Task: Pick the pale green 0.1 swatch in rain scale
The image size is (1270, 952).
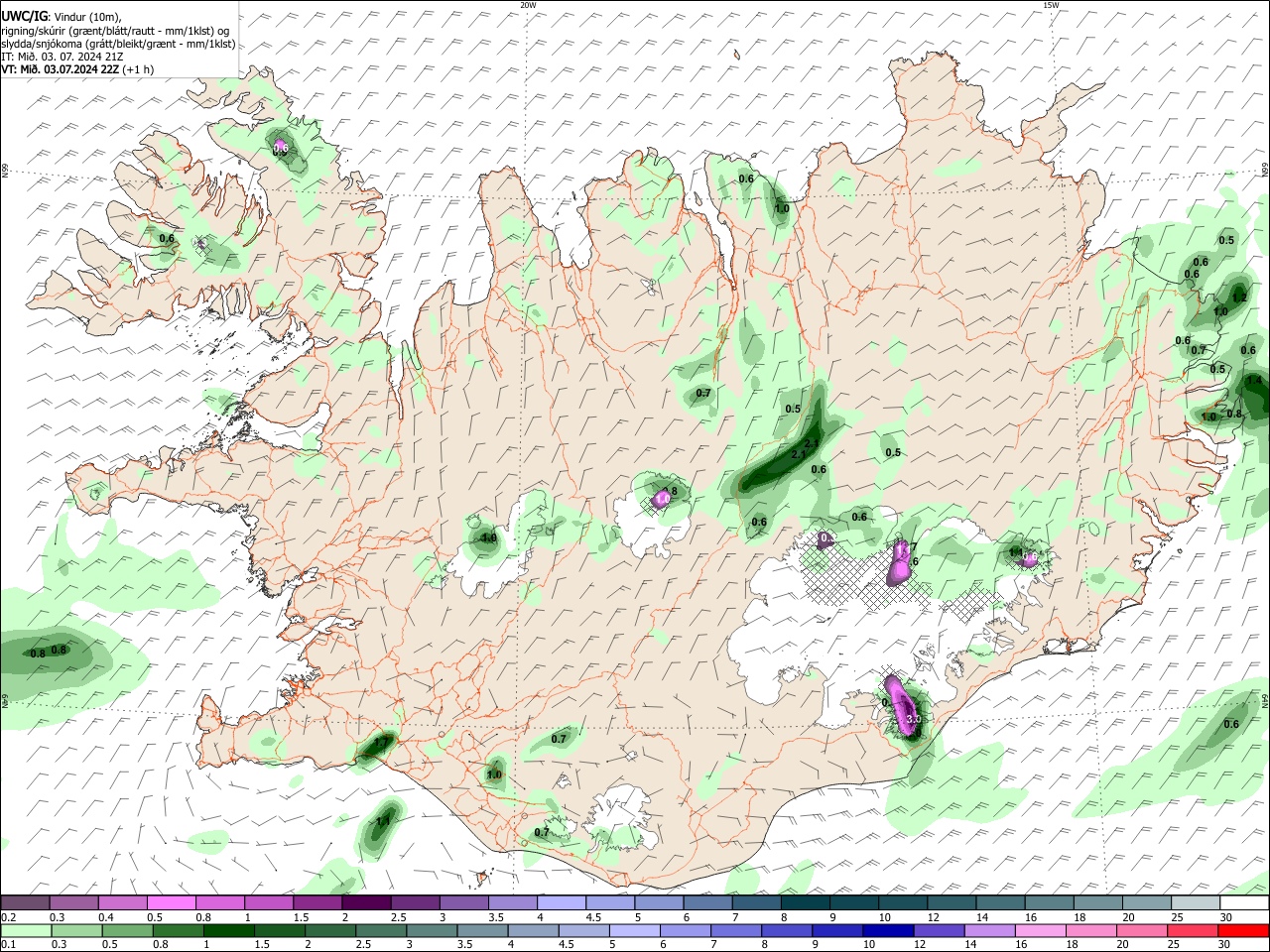Action: (25, 930)
